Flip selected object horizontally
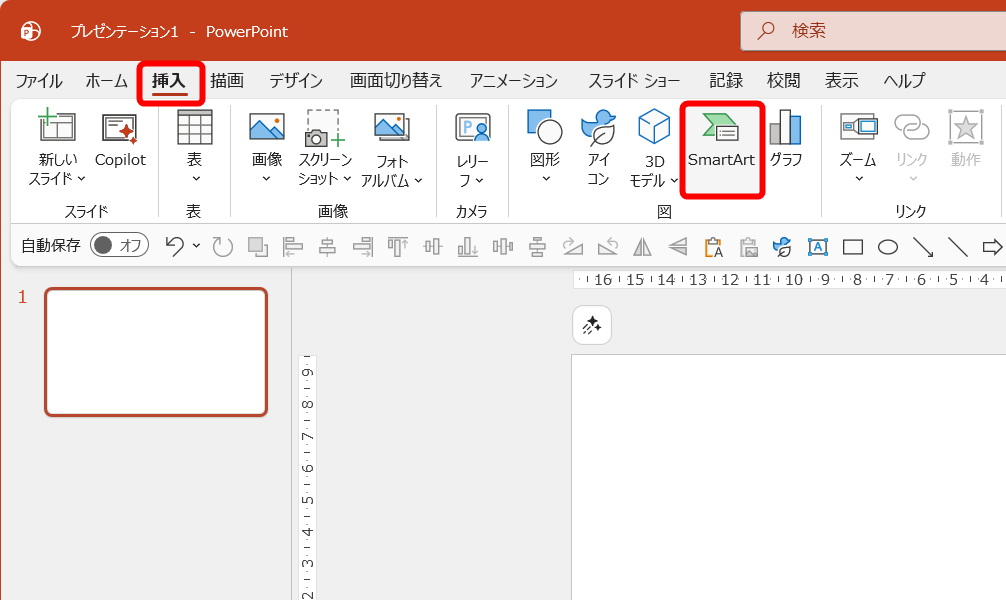This screenshot has height=600, width=1006. tap(642, 246)
